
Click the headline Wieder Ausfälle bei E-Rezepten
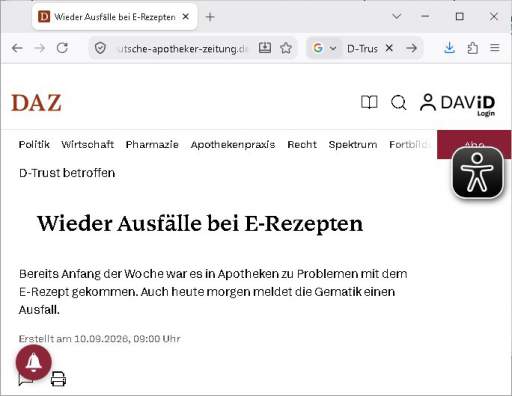(200, 223)
